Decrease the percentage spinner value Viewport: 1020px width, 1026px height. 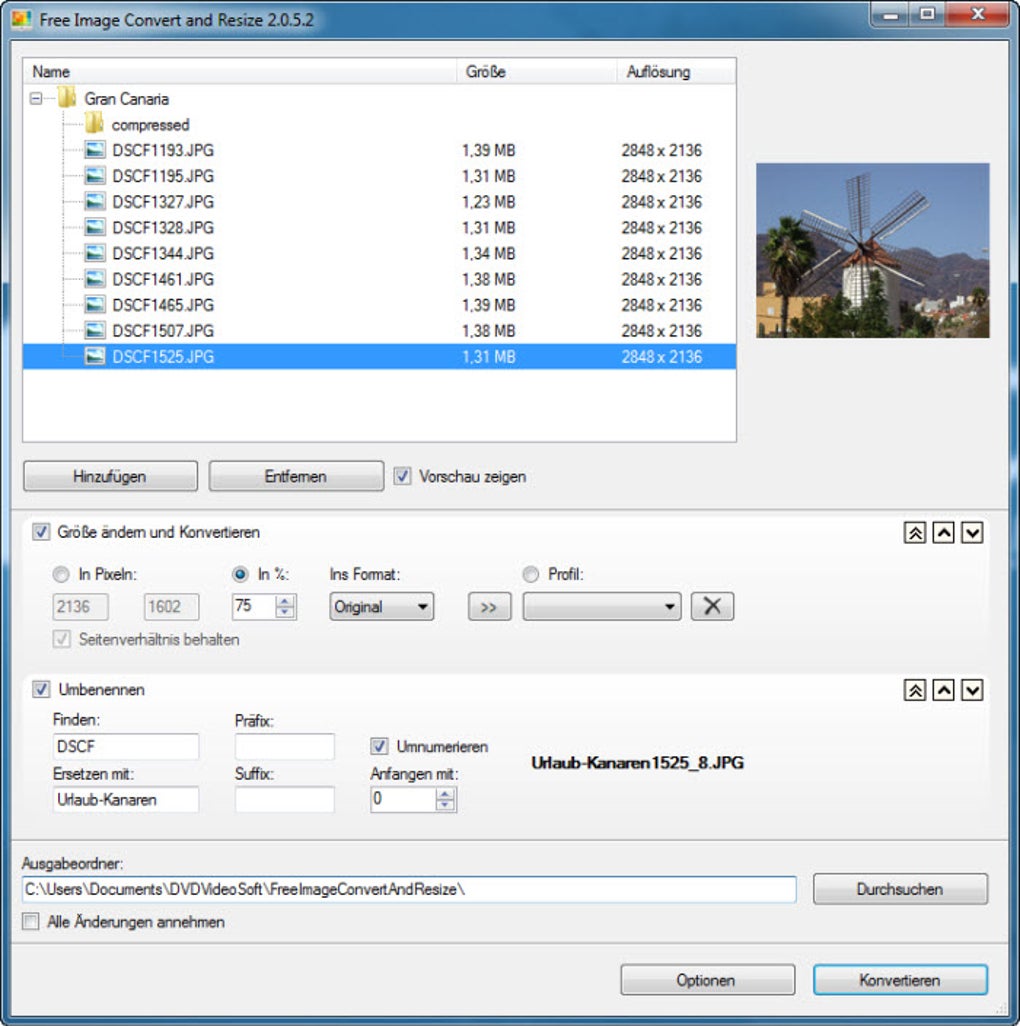[284, 612]
